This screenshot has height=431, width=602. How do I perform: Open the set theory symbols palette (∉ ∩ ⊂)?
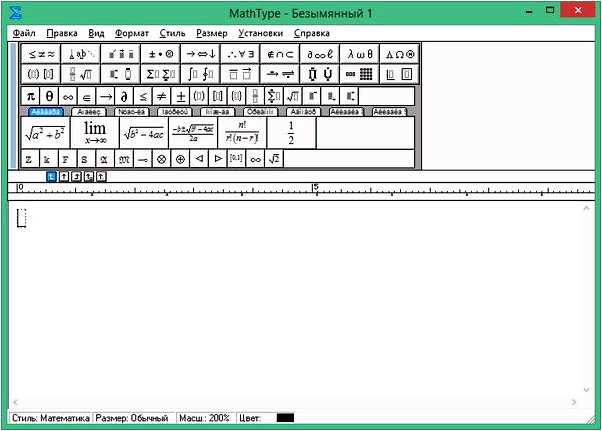point(280,54)
